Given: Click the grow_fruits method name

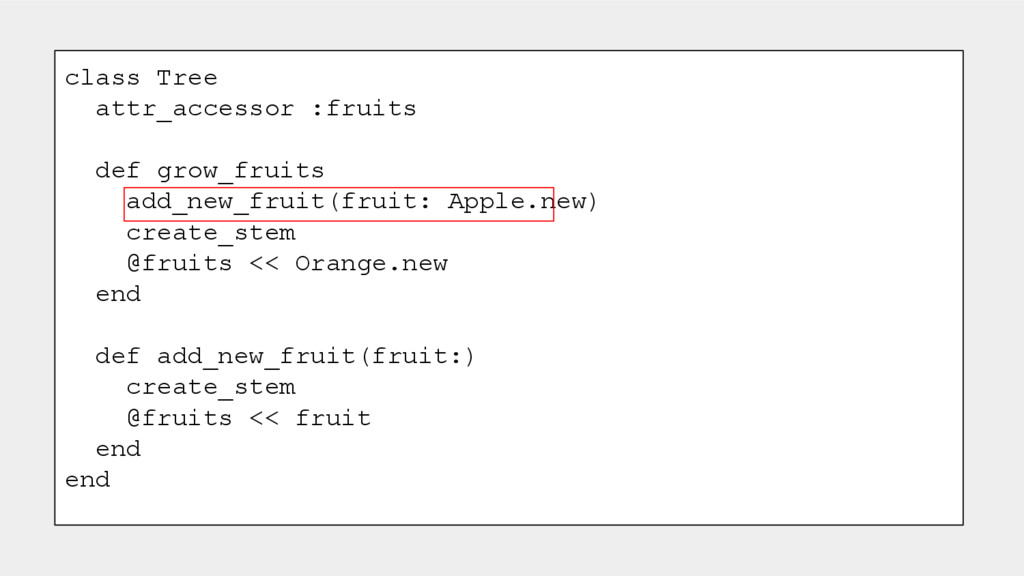Looking at the screenshot, I should point(240,171).
